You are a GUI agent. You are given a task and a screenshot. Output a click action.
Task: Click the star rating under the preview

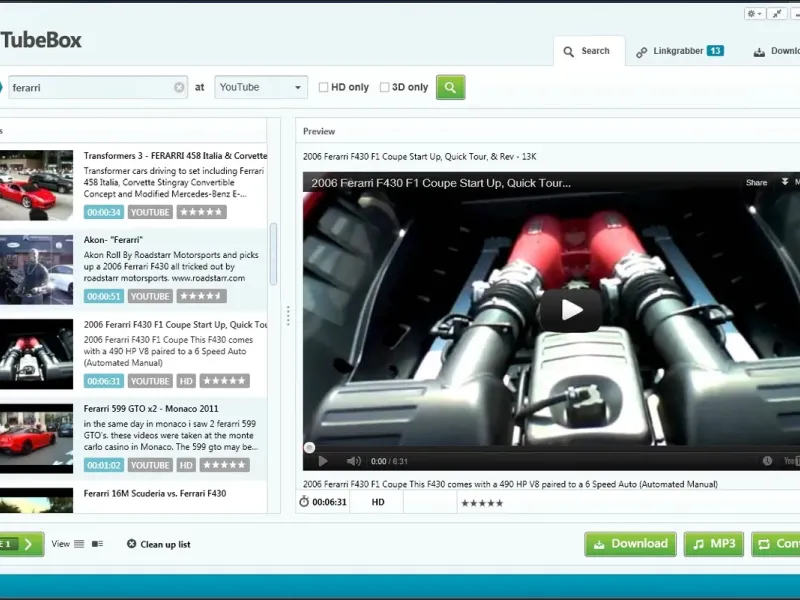tap(482, 503)
